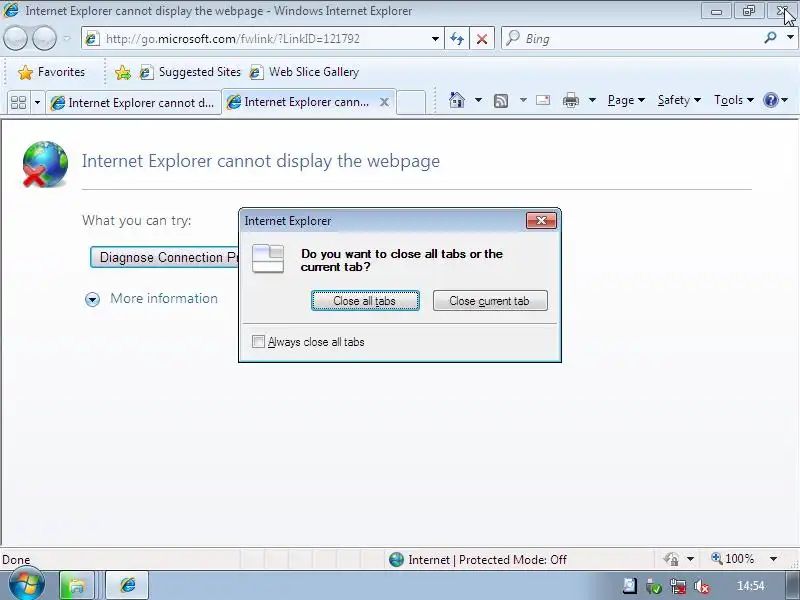Open the Feeds dropdown arrow
Image resolution: width=800 pixels, height=600 pixels.
coord(523,100)
